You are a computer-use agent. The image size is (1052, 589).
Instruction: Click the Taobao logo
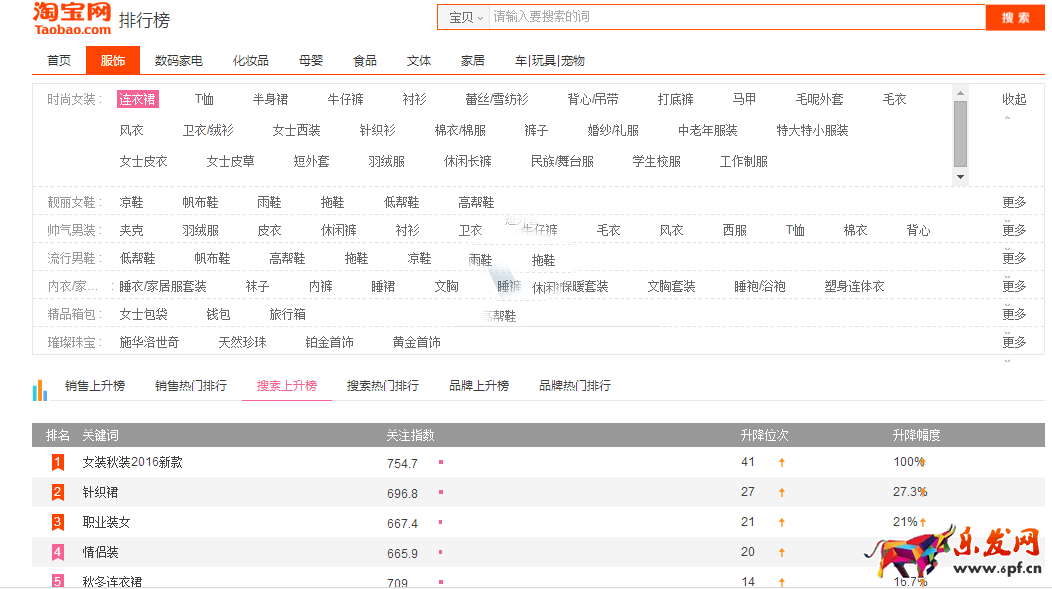pyautogui.click(x=71, y=18)
